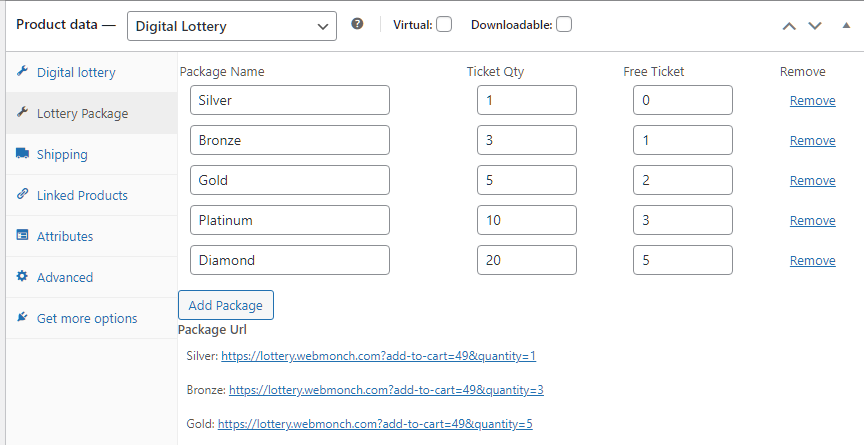
Task: Click the help question mark icon
Action: 357,24
